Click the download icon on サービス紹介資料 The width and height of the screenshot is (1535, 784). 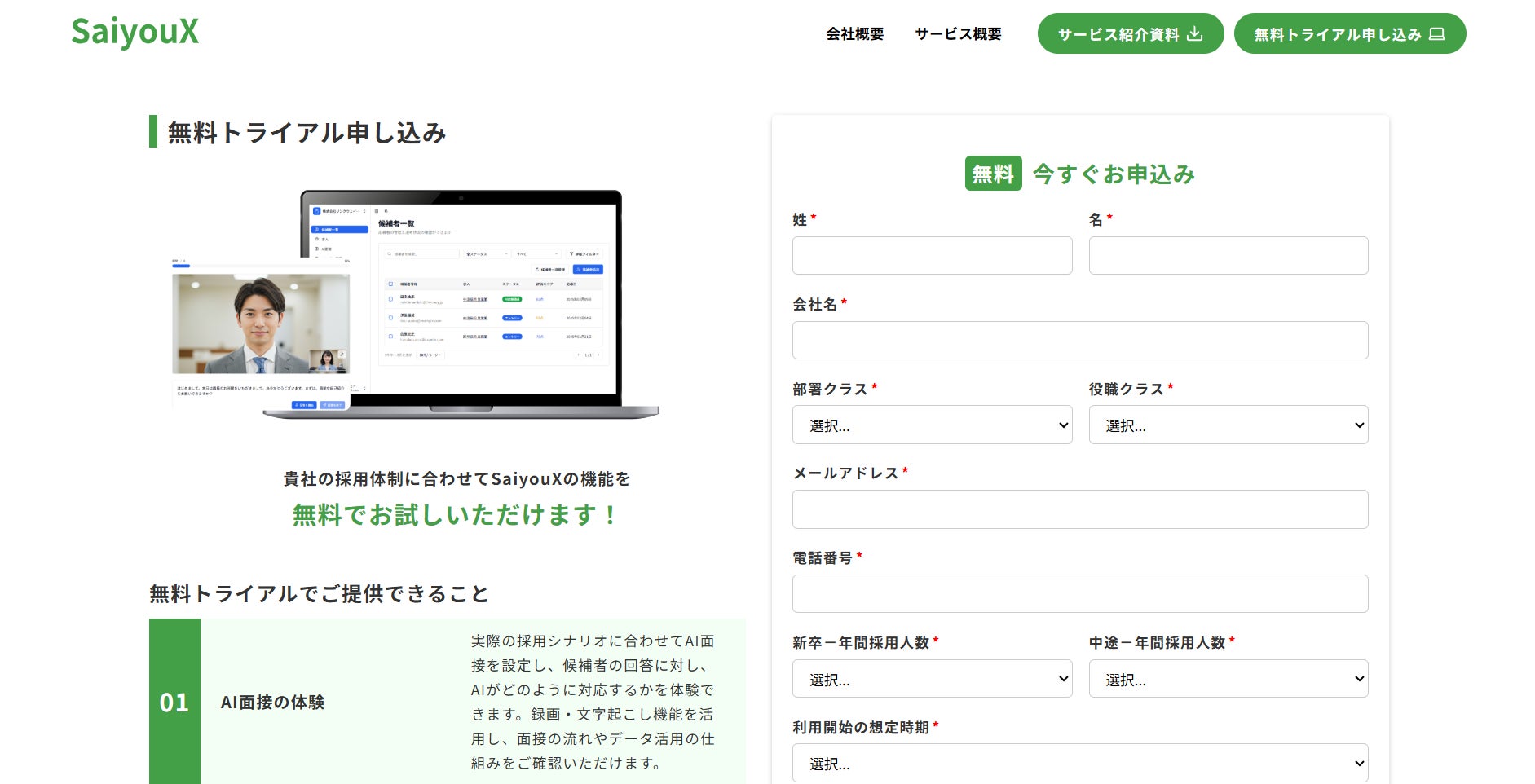1195,34
